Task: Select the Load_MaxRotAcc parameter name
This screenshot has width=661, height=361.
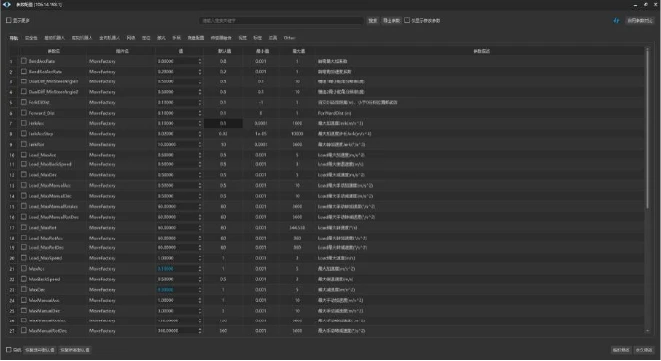Action: [x=46, y=238]
